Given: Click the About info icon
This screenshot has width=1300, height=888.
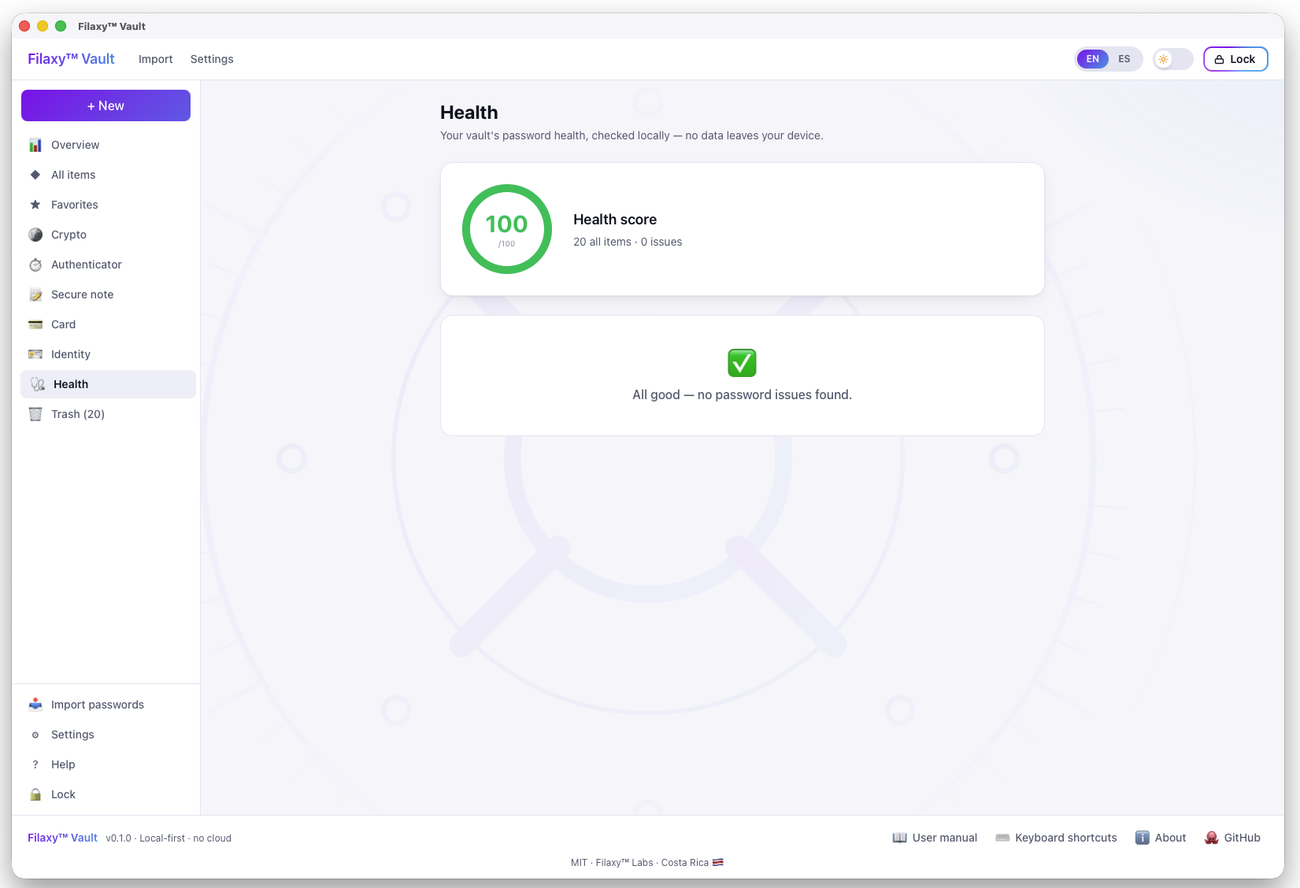Looking at the screenshot, I should coord(1142,838).
